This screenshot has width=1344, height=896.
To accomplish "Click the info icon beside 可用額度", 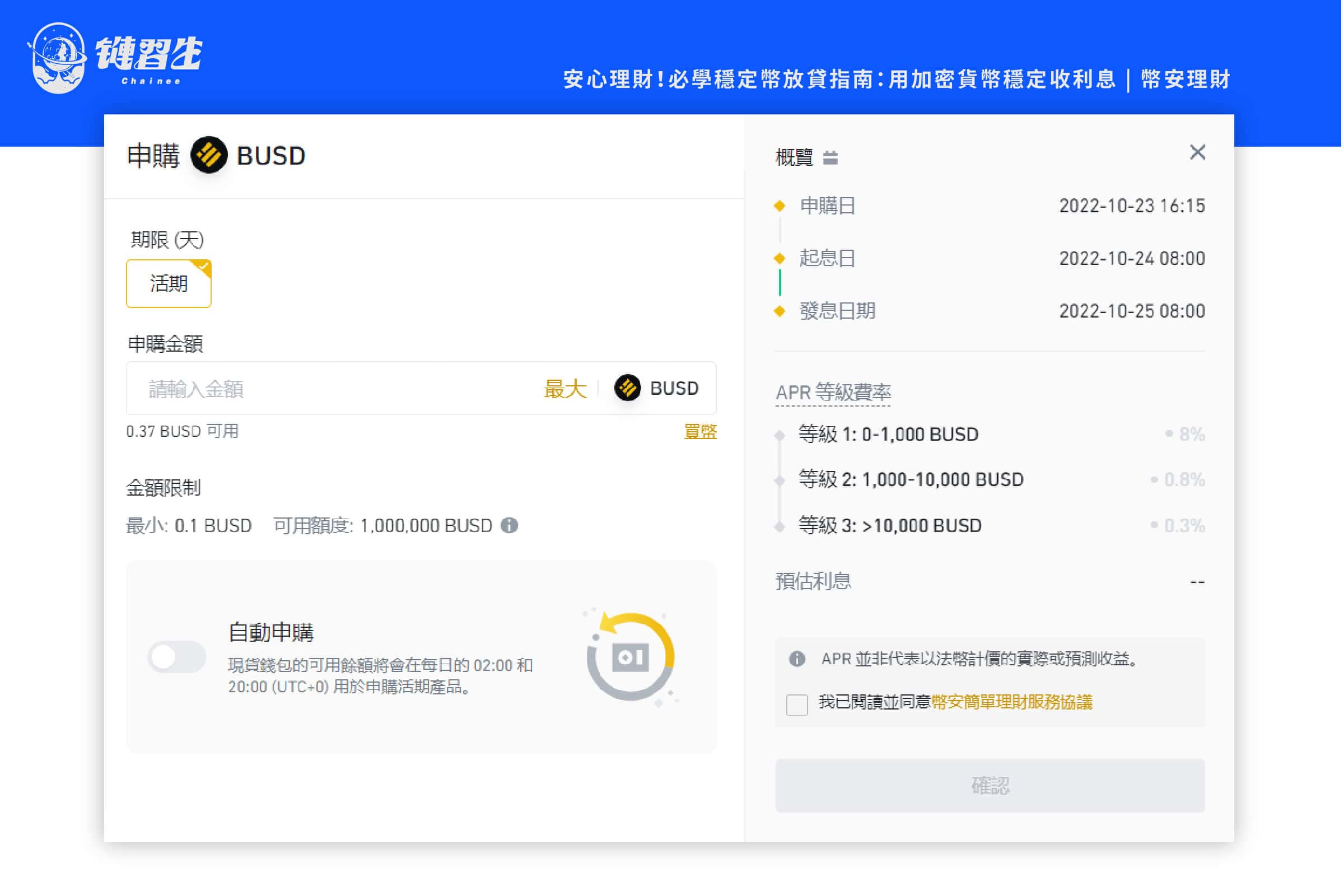I will click(510, 526).
